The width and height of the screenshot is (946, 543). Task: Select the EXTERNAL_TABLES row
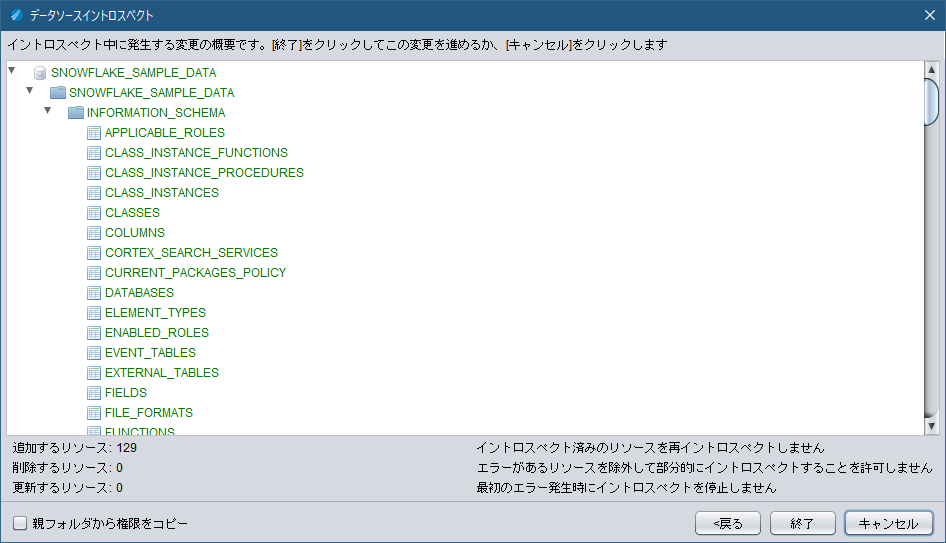(162, 372)
